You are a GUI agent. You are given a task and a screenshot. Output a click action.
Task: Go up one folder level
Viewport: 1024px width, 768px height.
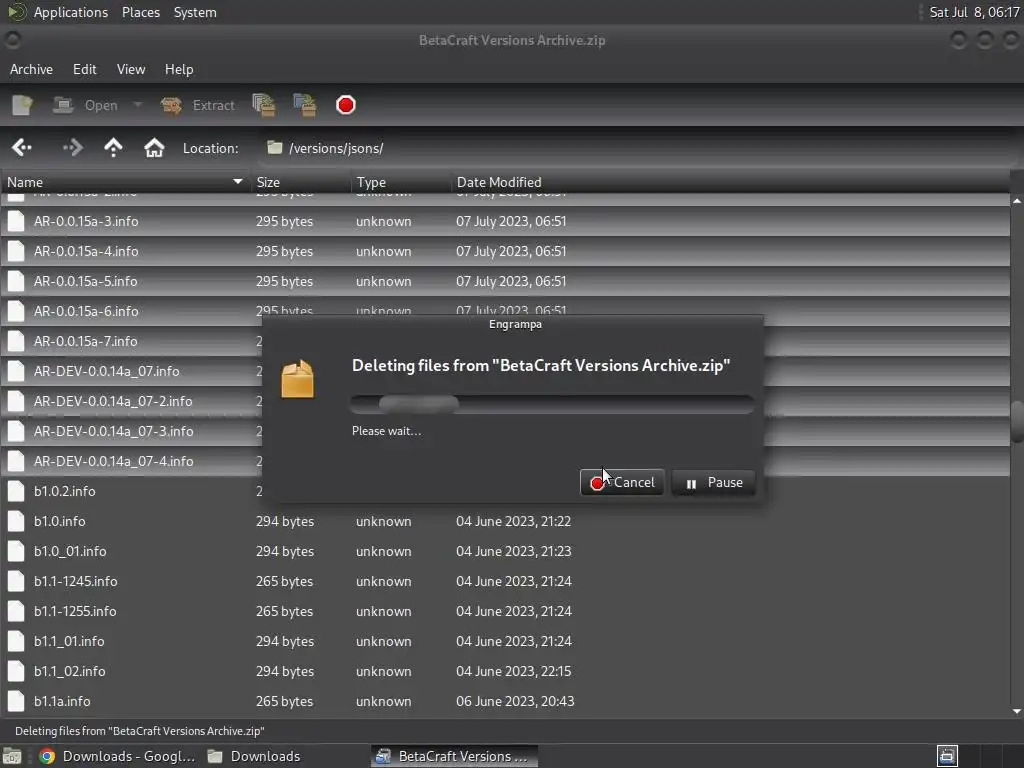pyautogui.click(x=113, y=148)
